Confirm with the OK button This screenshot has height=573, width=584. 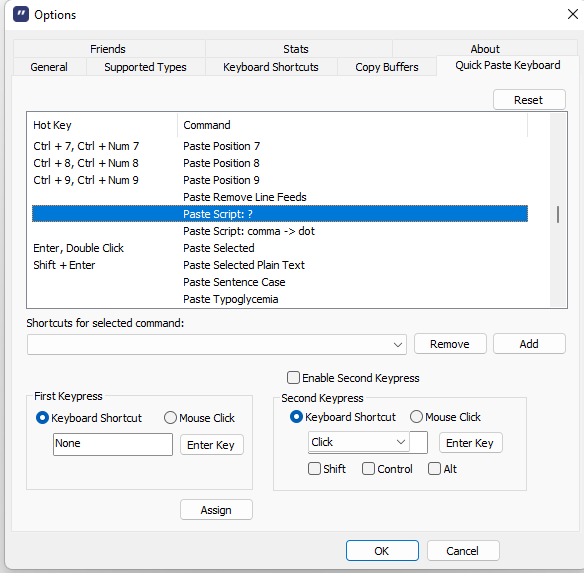point(382,551)
